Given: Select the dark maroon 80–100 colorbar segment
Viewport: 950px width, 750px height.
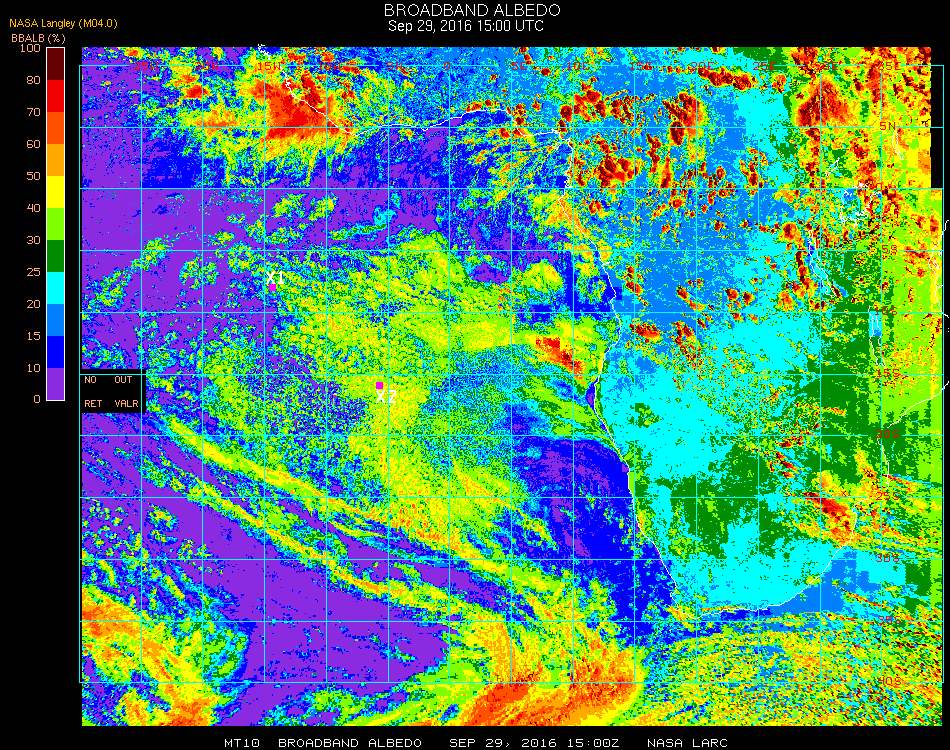Looking at the screenshot, I should coord(56,64).
